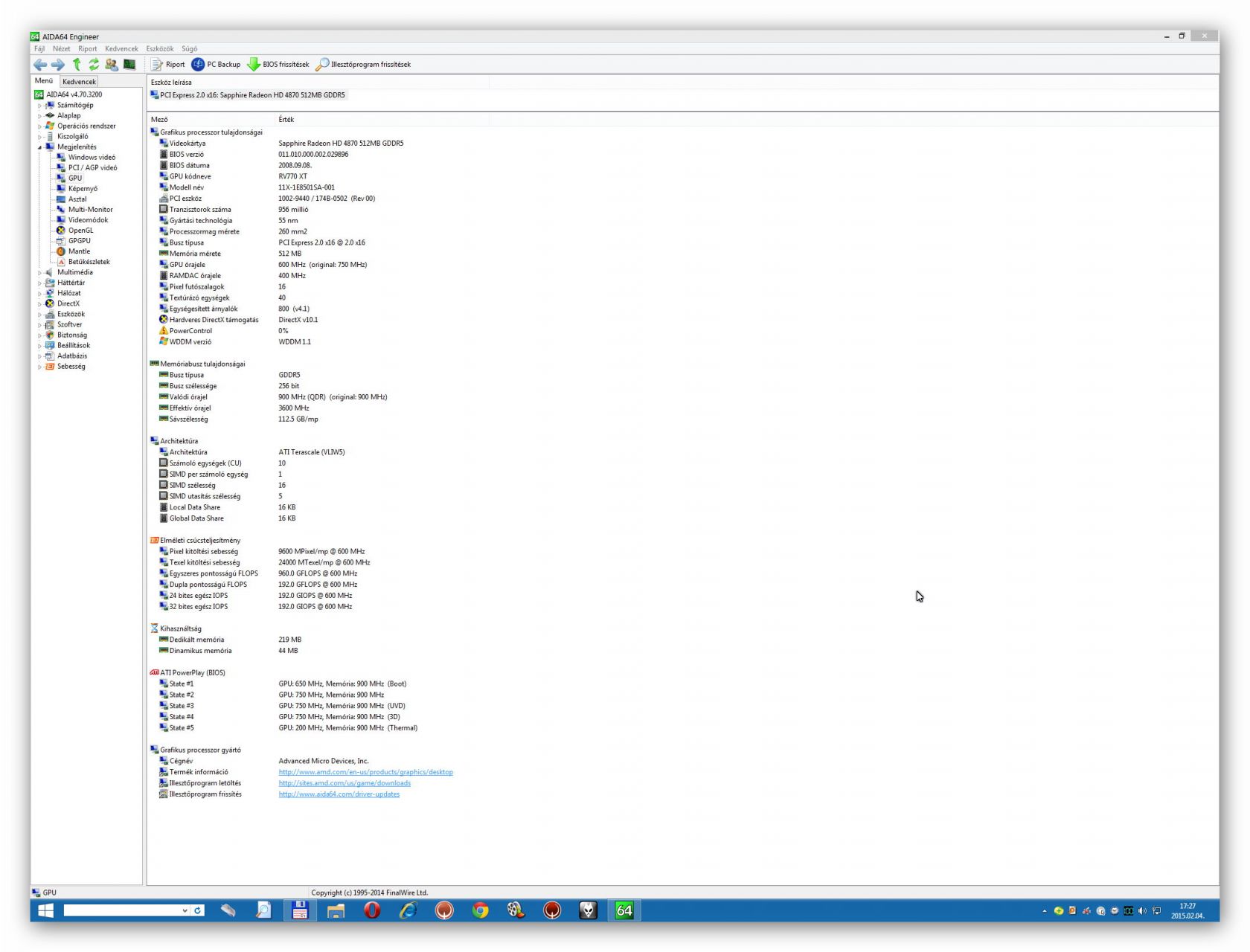This screenshot has height=952, width=1250.
Task: Open the amd.com products graphics desktop link
Action: click(x=366, y=772)
